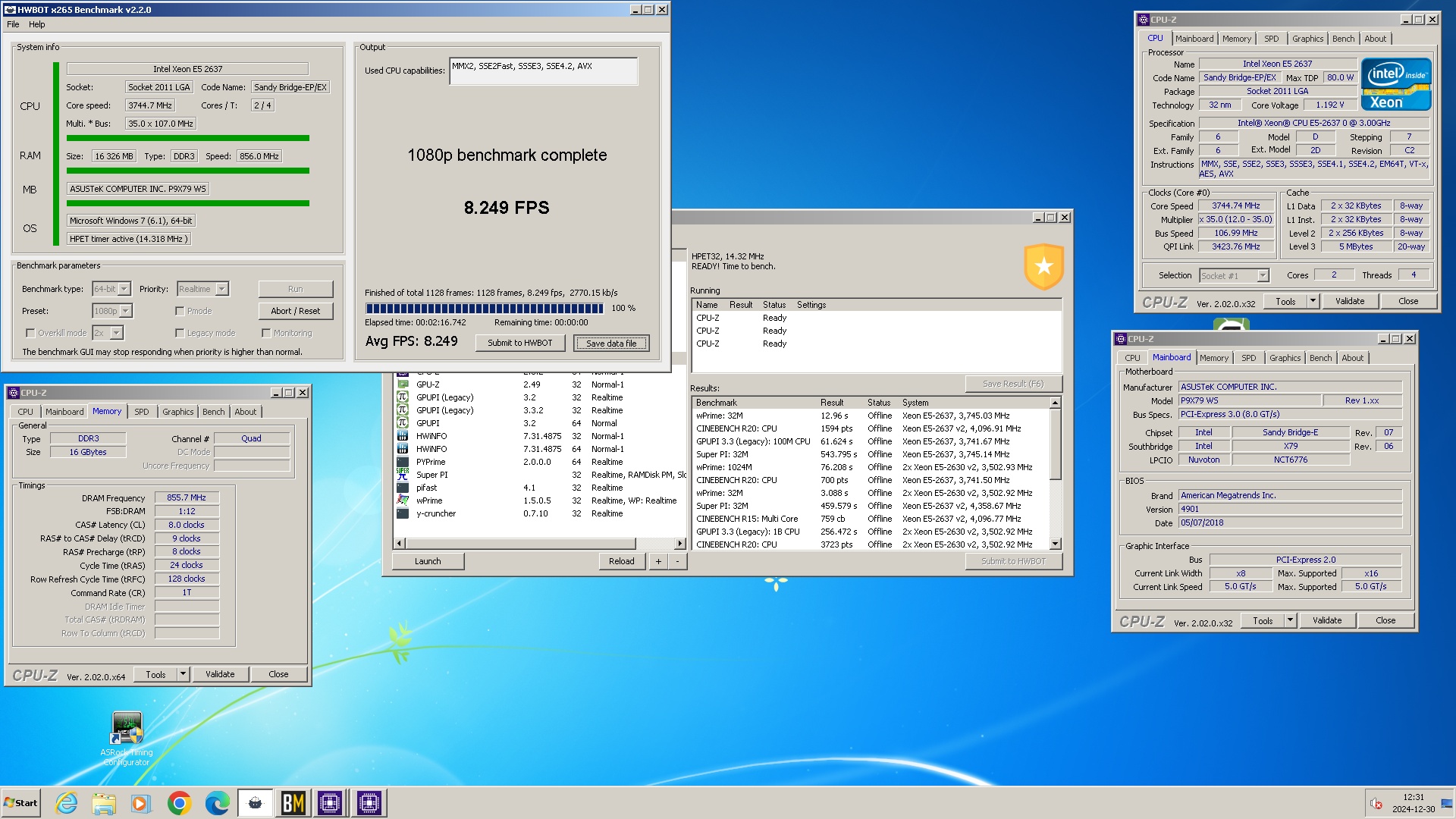Toggle the Pmode checkbox
Viewport: 1456px width, 819px height.
click(x=180, y=311)
